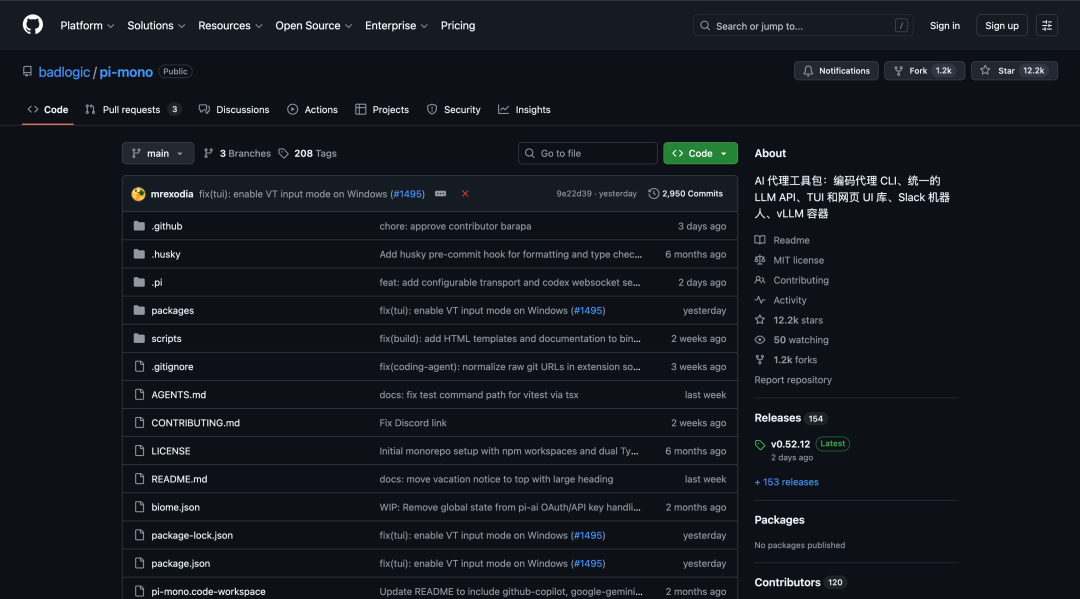Screen dimensions: 1080x599
Task: Switch to the Insights tab
Action: (x=524, y=109)
